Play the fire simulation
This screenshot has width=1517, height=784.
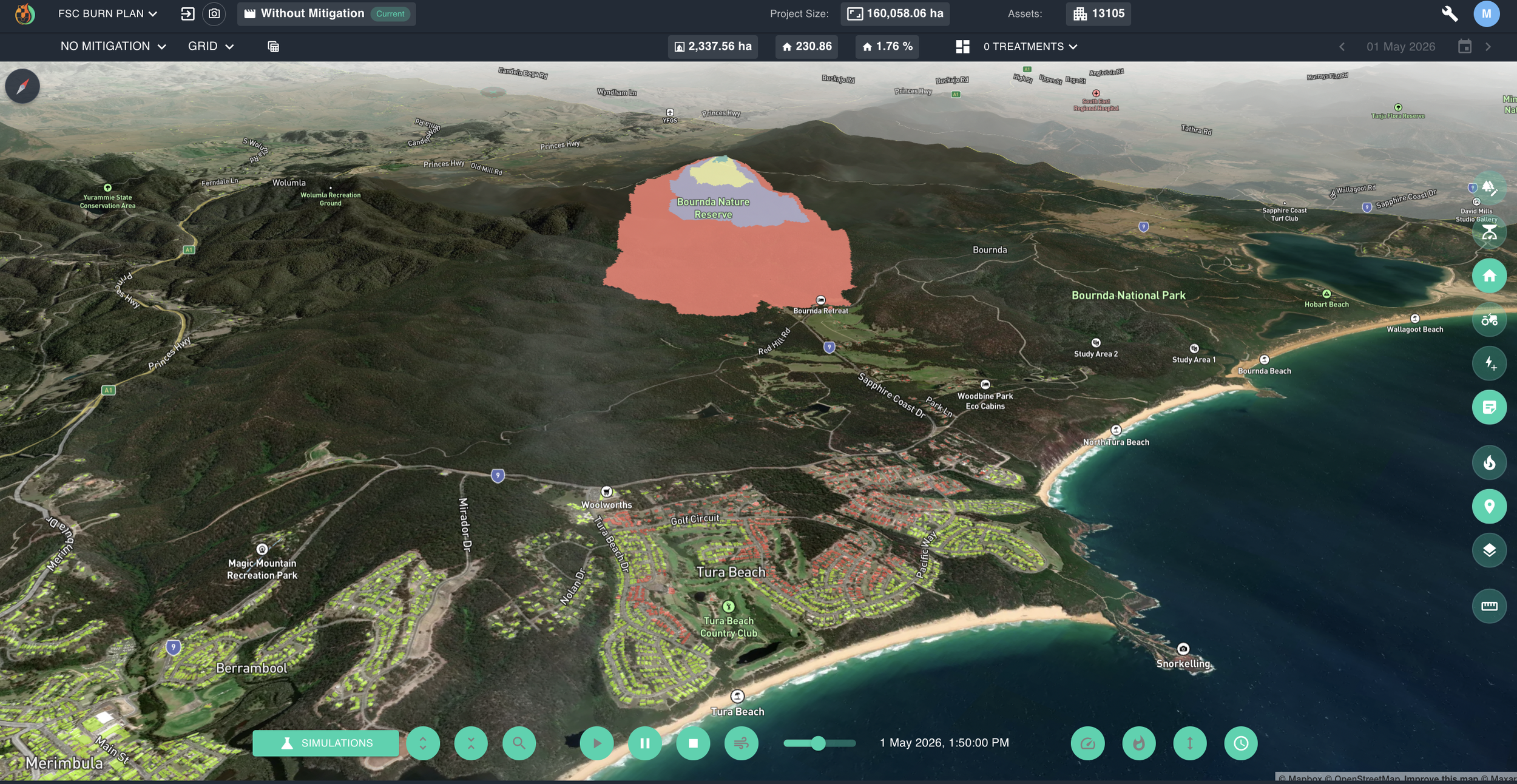[x=596, y=743]
